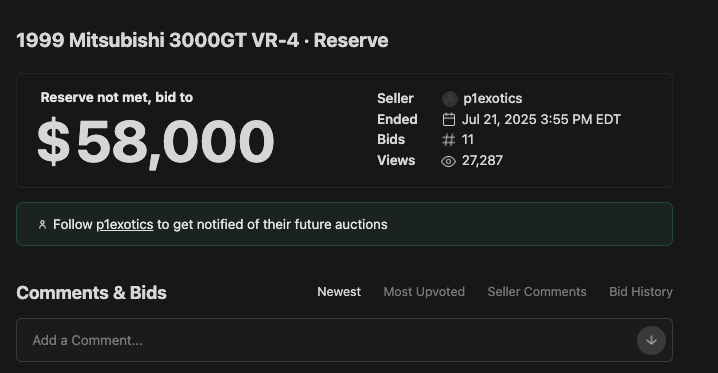View the Bid History tab
718x373 pixels.
click(x=641, y=292)
